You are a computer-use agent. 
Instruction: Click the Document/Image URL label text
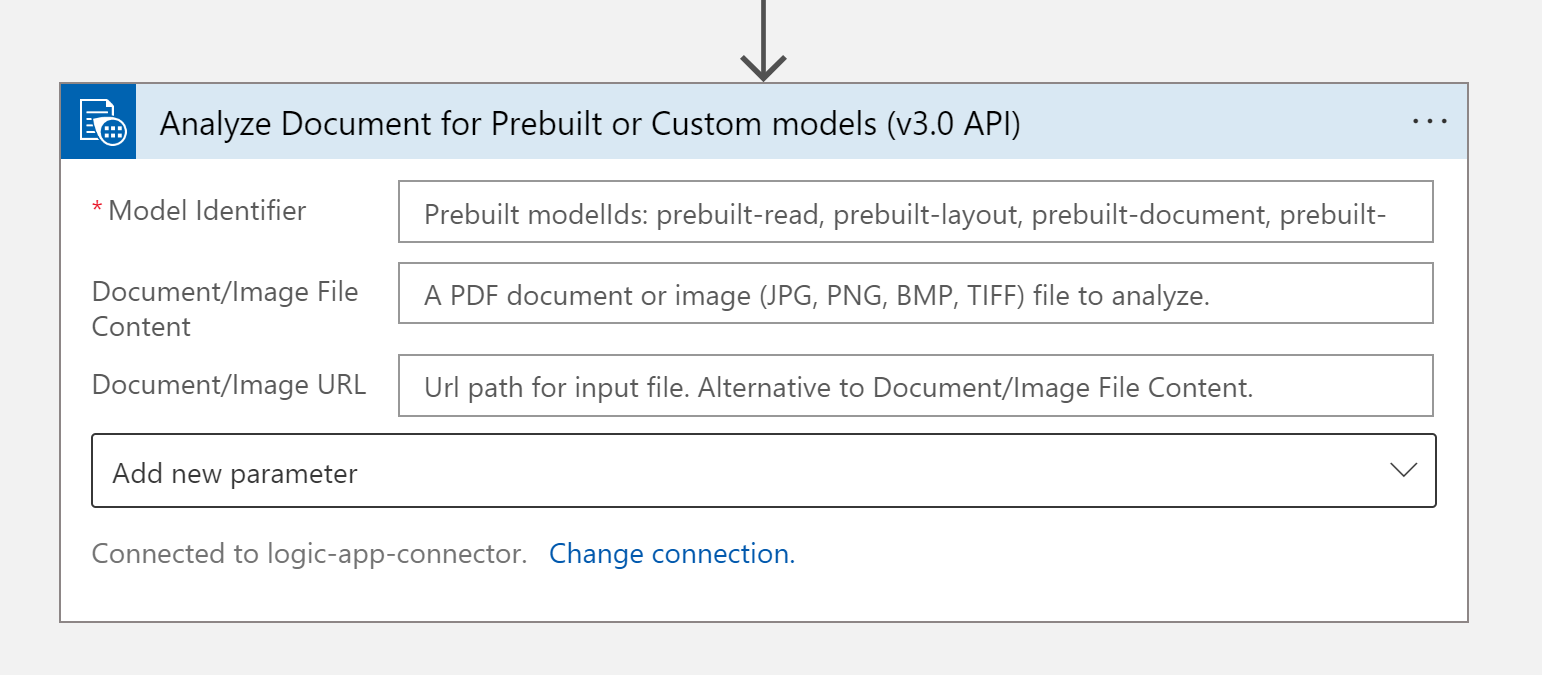228,384
